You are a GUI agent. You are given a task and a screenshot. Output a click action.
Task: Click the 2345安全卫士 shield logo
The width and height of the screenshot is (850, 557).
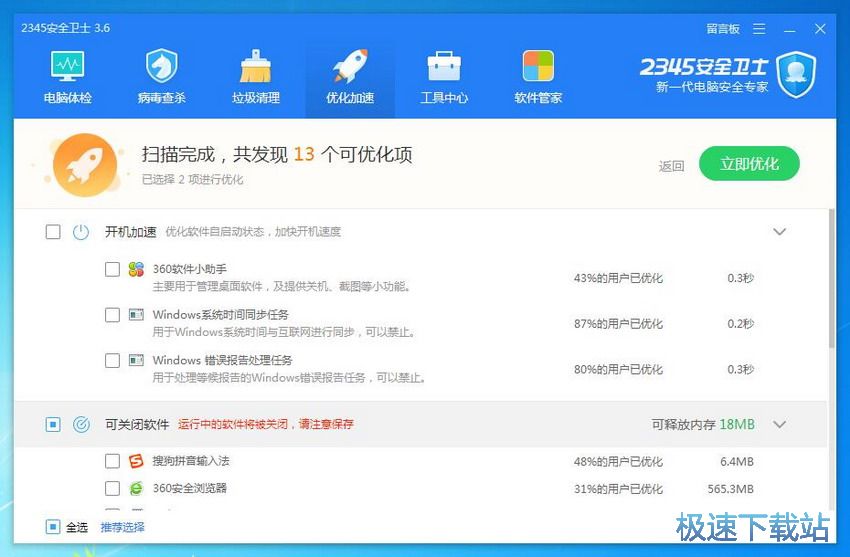(x=796, y=74)
